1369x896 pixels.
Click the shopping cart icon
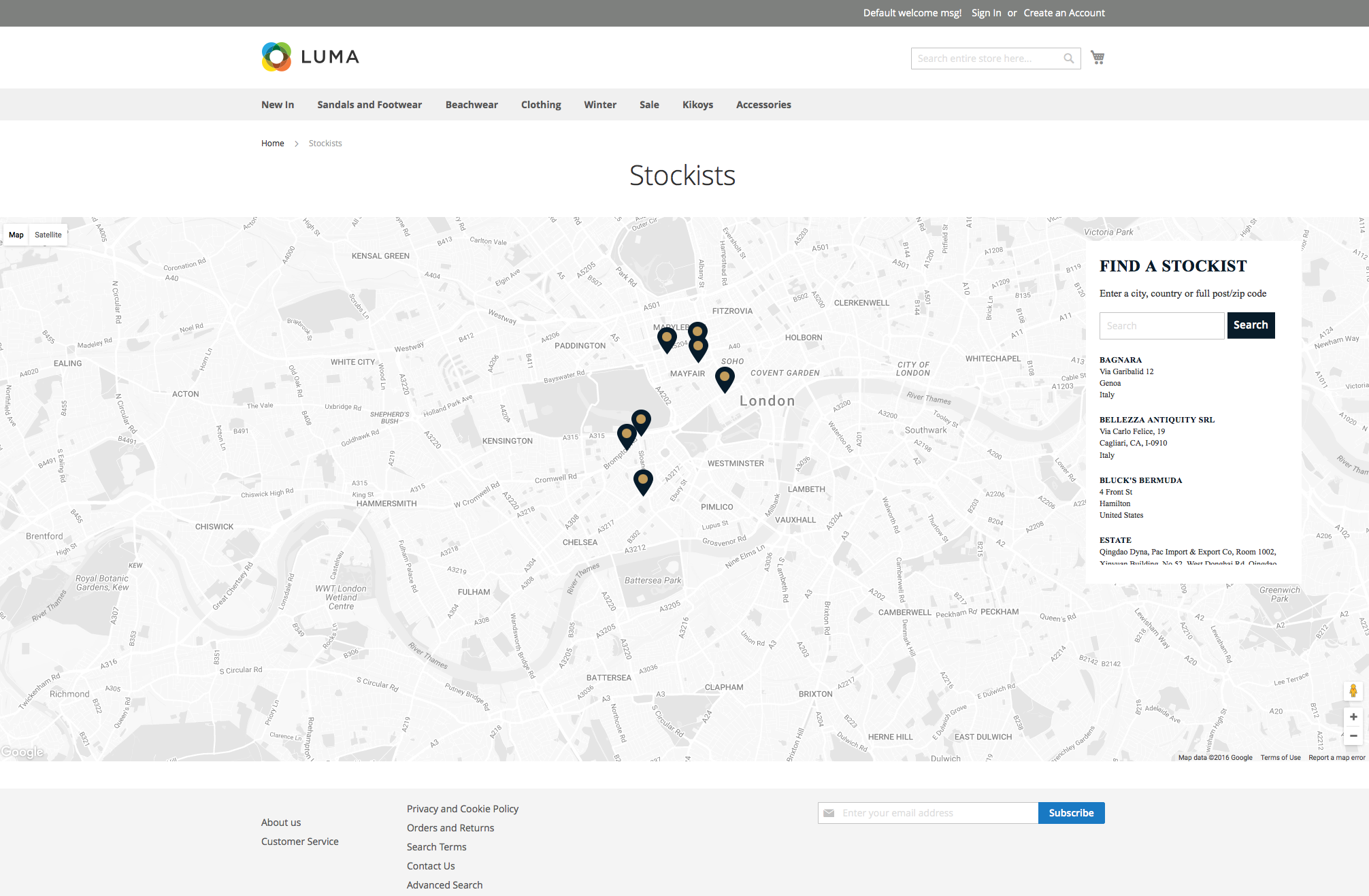[x=1097, y=58]
